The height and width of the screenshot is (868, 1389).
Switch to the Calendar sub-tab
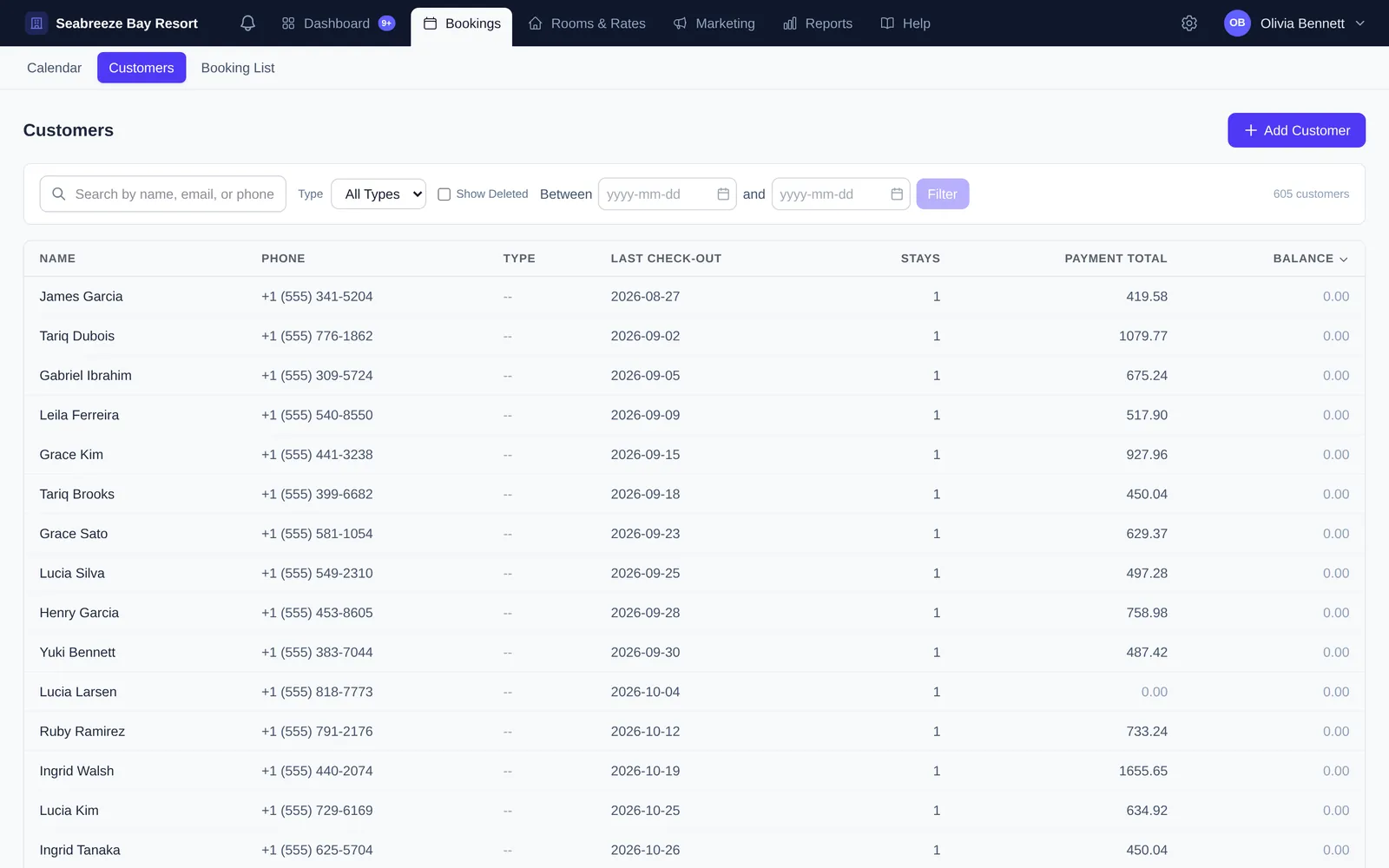[54, 68]
